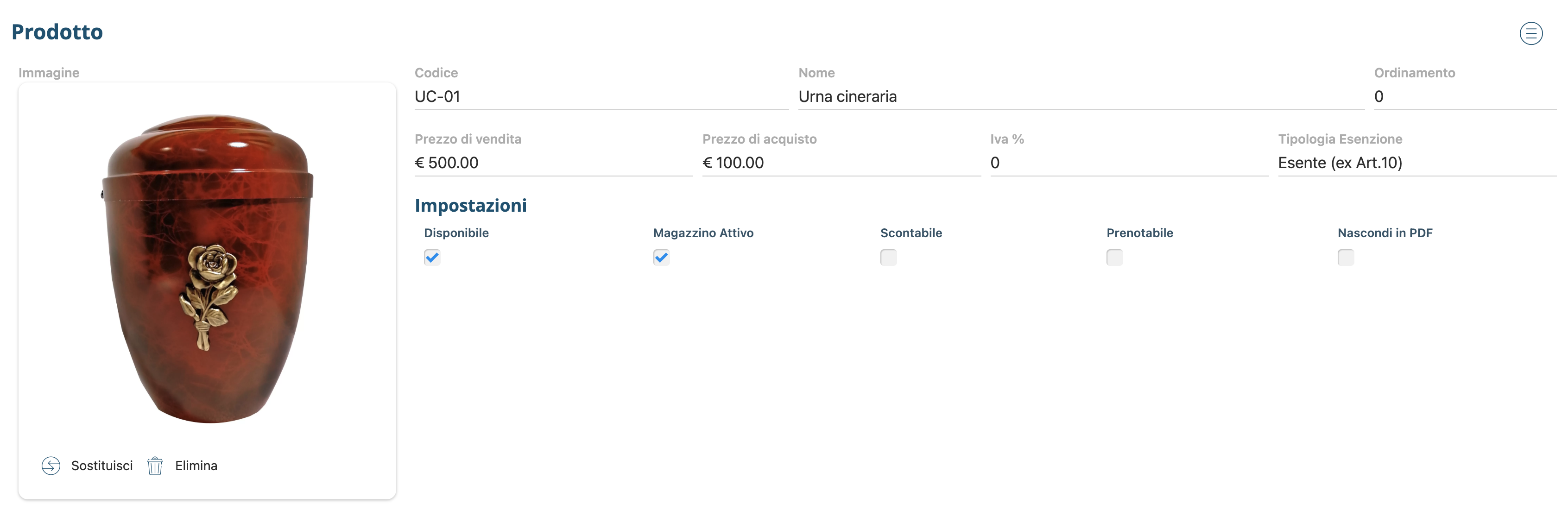Select the Ordinamento input field
The height and width of the screenshot is (529, 1568).
1464,97
